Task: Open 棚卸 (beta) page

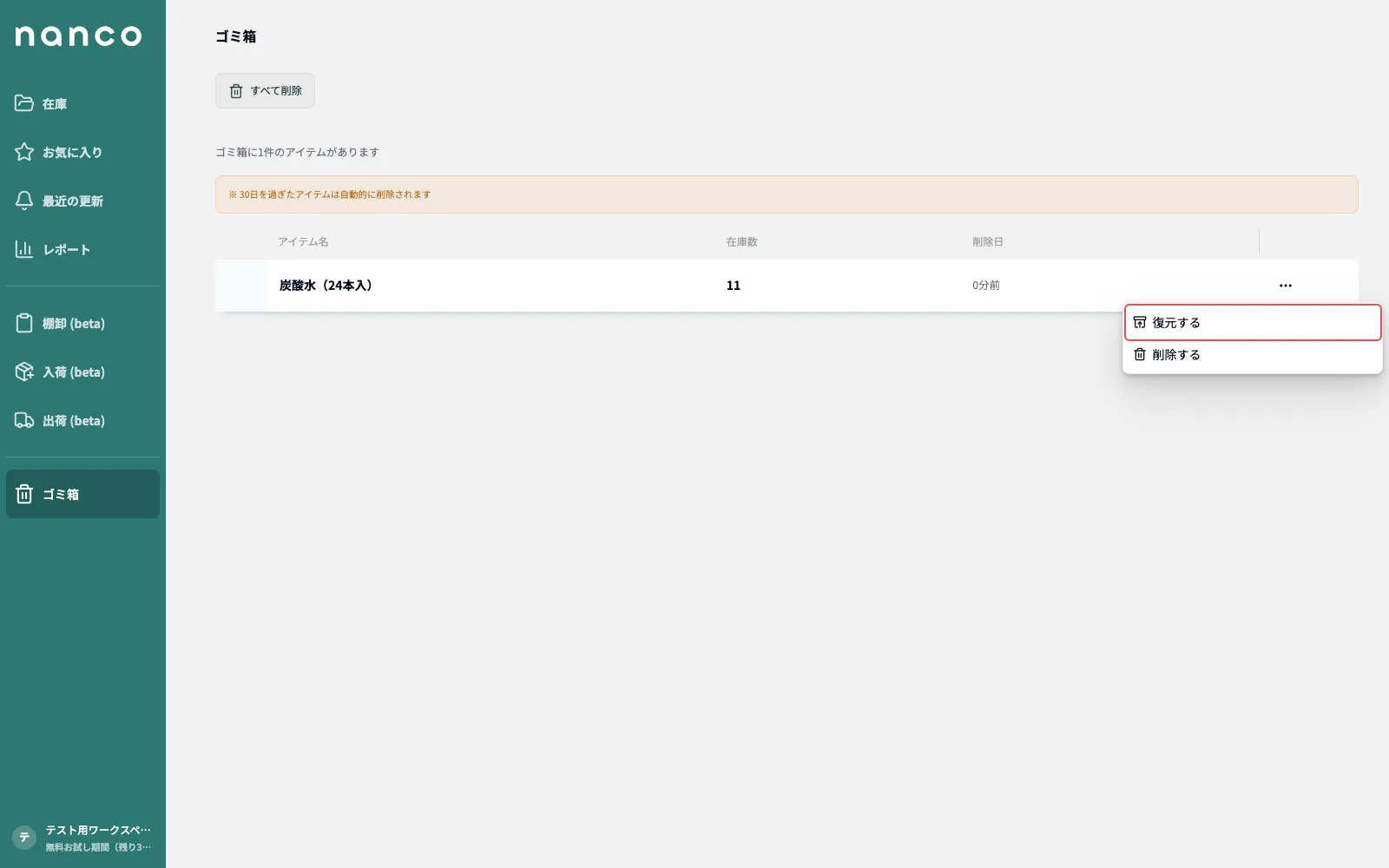Action: (x=82, y=323)
